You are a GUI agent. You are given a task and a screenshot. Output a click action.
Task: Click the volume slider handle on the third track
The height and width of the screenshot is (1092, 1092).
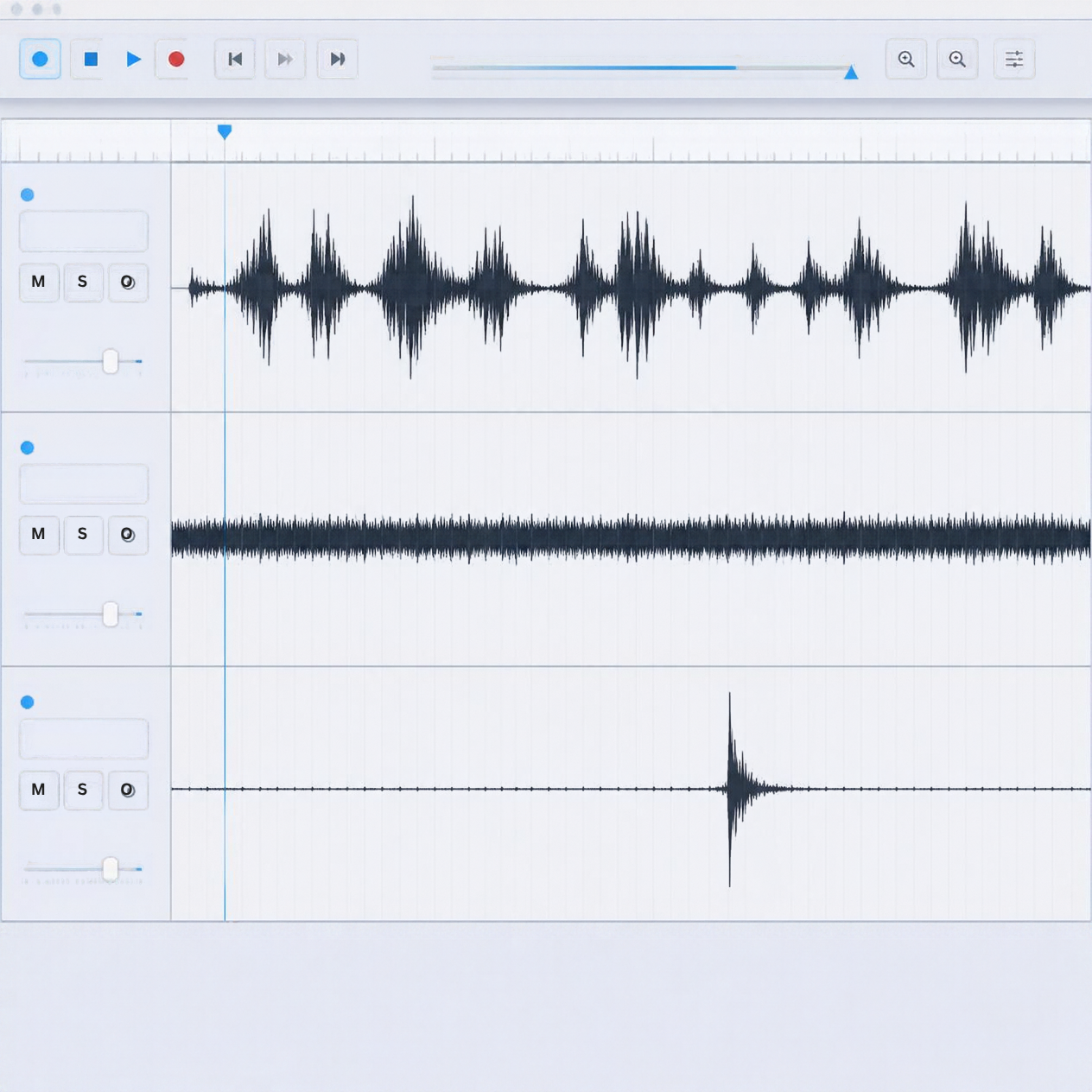[111, 869]
